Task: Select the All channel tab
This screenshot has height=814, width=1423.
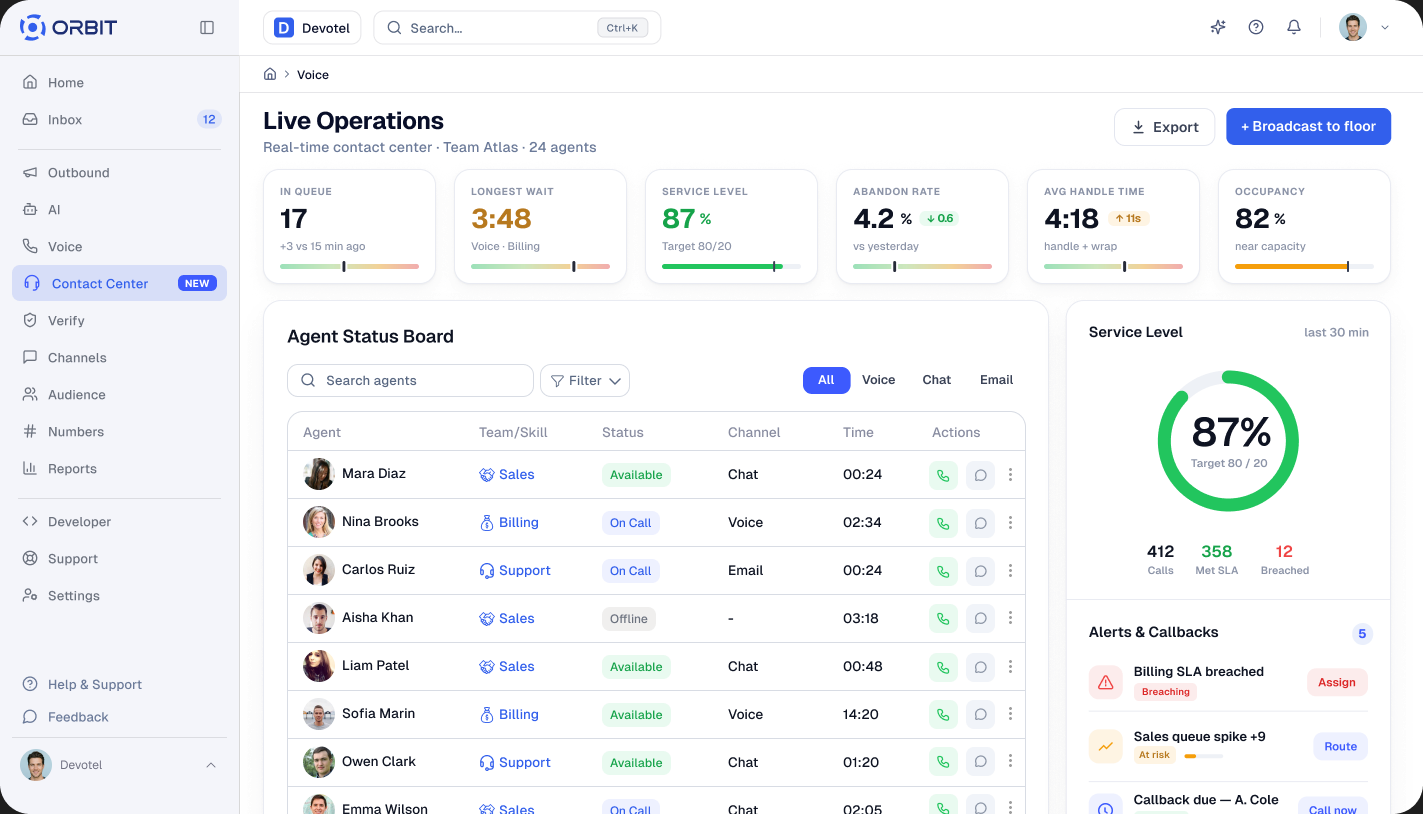Action: [826, 380]
